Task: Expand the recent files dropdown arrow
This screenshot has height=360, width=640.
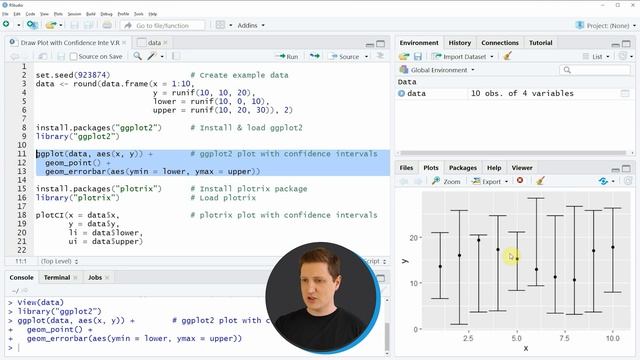Action: click(61, 25)
